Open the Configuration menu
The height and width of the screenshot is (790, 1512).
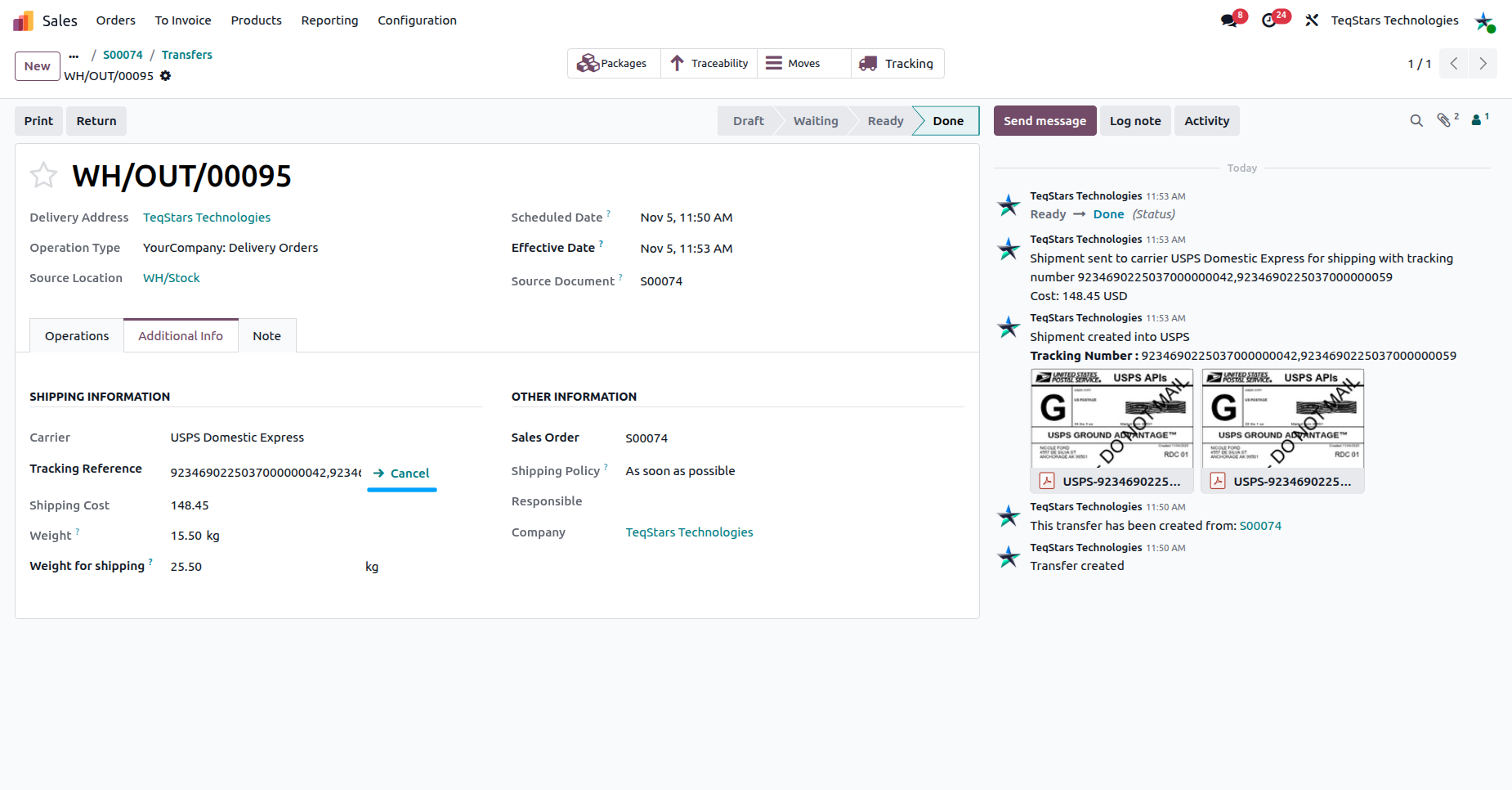click(417, 20)
